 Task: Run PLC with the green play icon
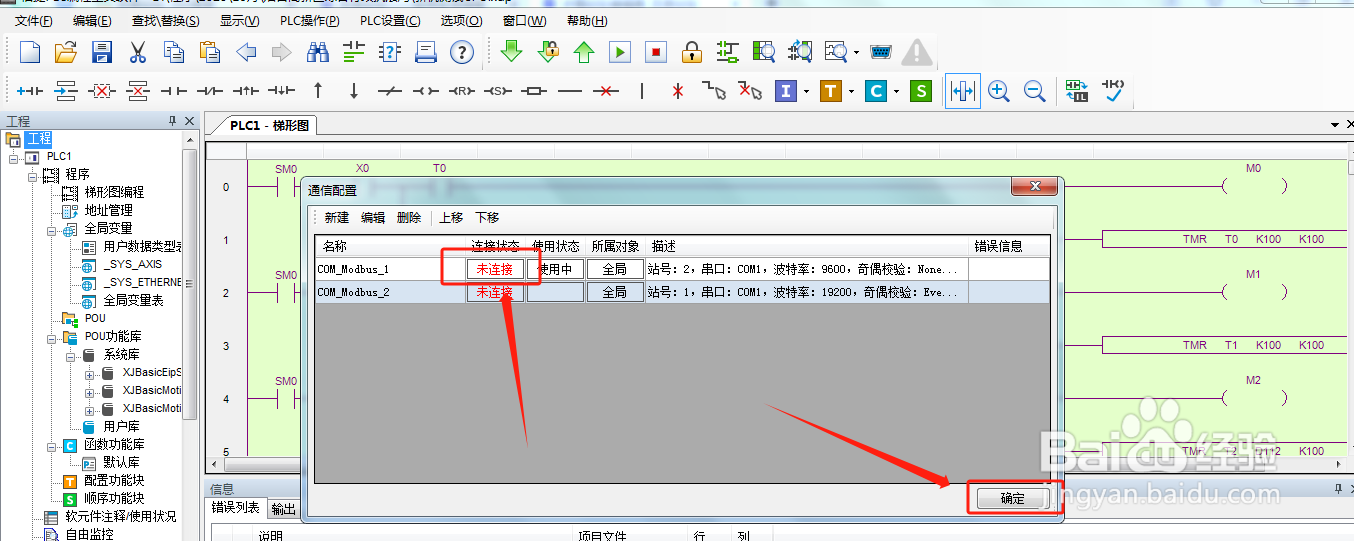pyautogui.click(x=620, y=52)
